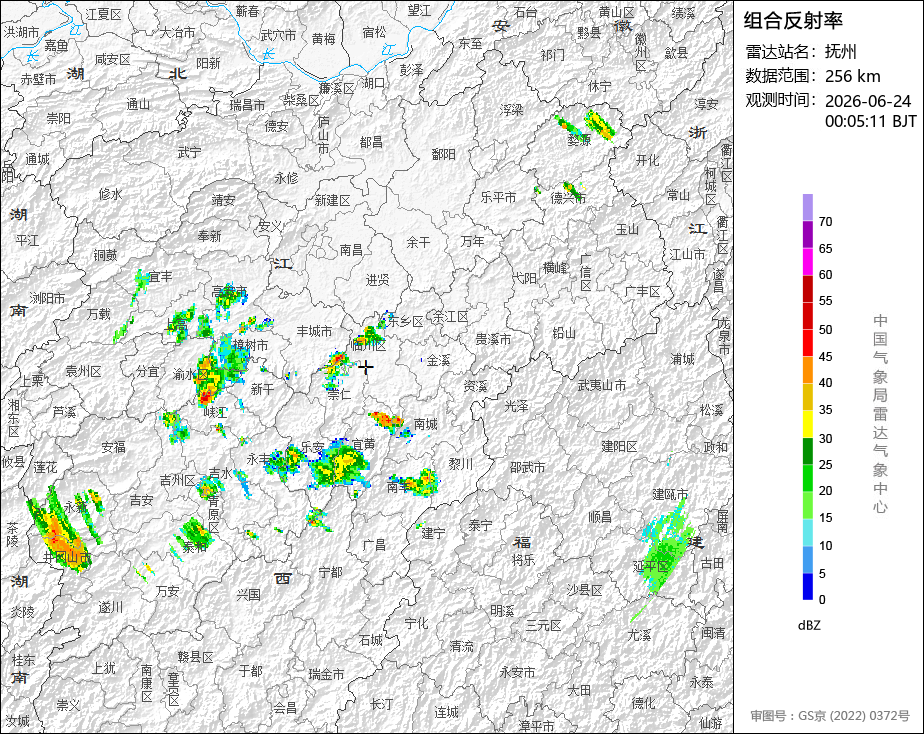Click the 建瓯市 label
This screenshot has width=924, height=734.
670,494
